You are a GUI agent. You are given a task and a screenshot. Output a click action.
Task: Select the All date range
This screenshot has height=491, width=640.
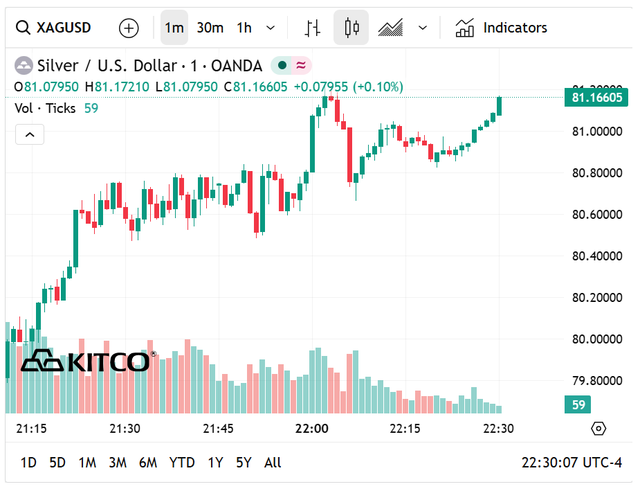coord(273,463)
